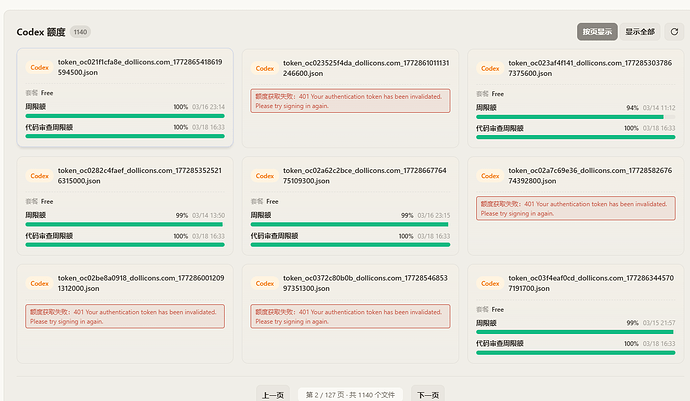Image resolution: width=690 pixels, height=401 pixels.
Task: Click 401 error message in token_oc02be8a0918 card
Action: [x=125, y=316]
